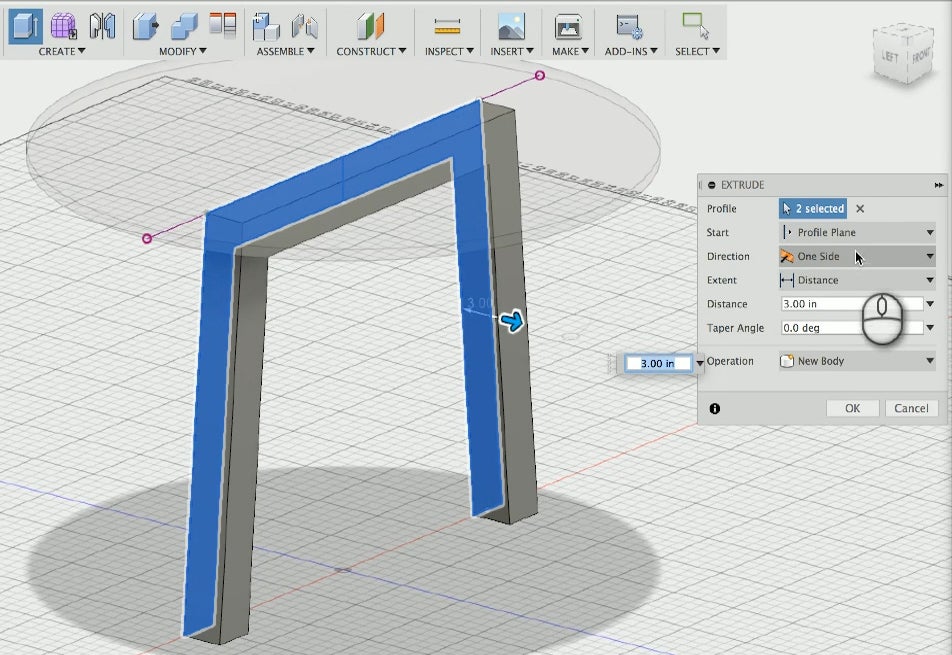This screenshot has width=952, height=655.
Task: Open the MAKE menu
Action: pyautogui.click(x=570, y=52)
